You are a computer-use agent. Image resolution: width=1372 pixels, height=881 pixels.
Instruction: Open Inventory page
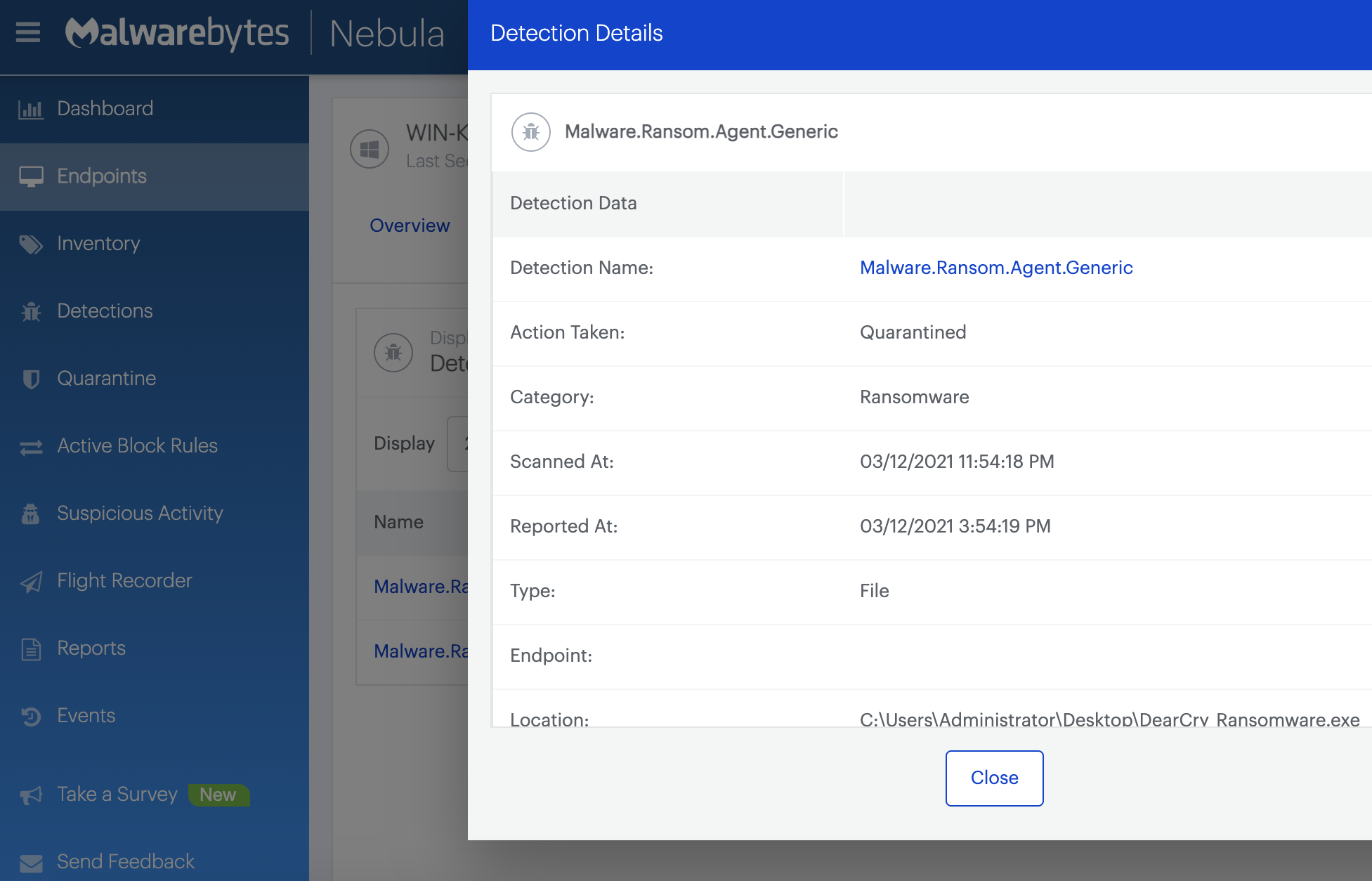click(155, 244)
